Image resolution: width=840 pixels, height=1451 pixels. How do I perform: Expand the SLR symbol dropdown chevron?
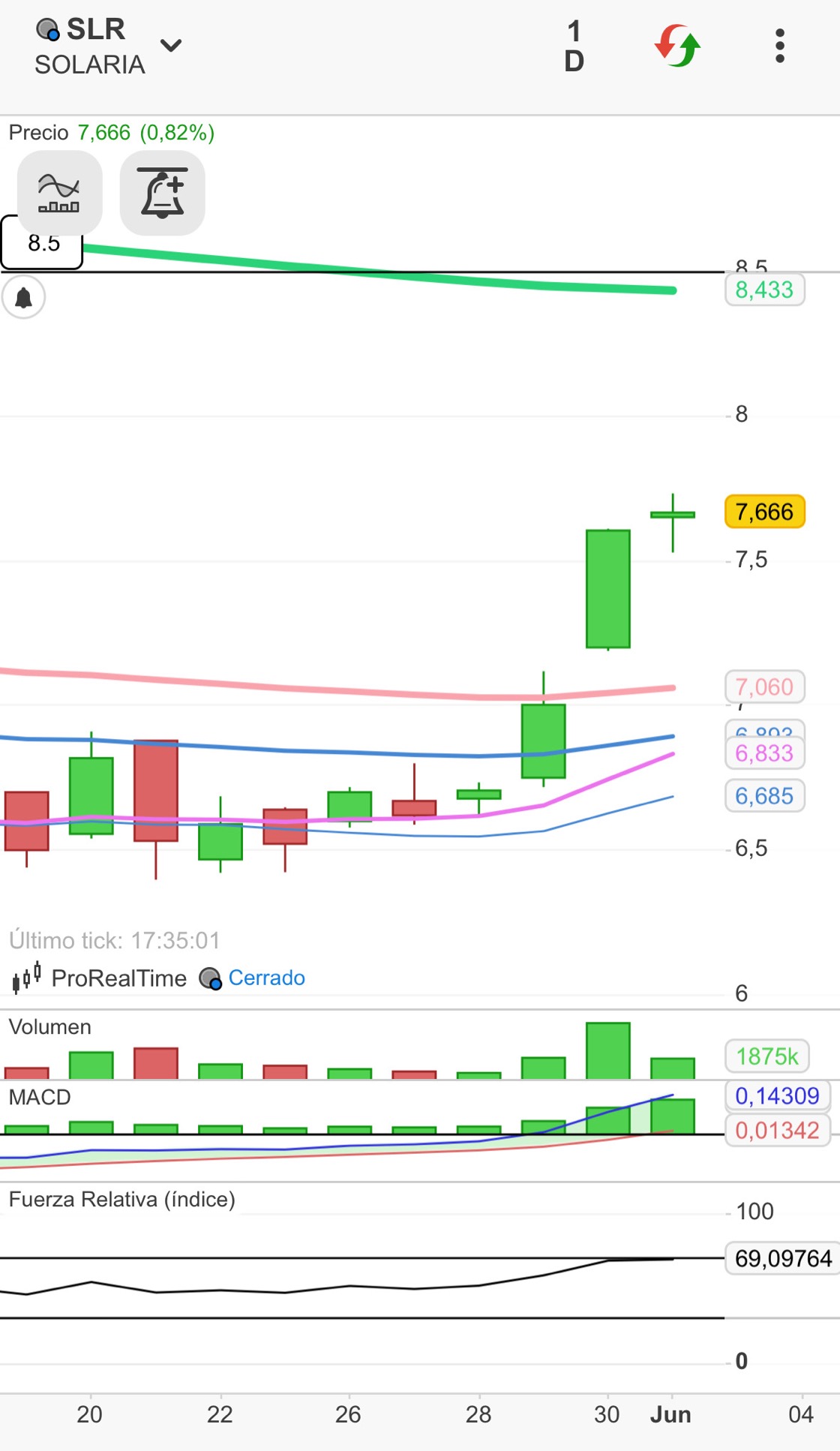coord(171,46)
